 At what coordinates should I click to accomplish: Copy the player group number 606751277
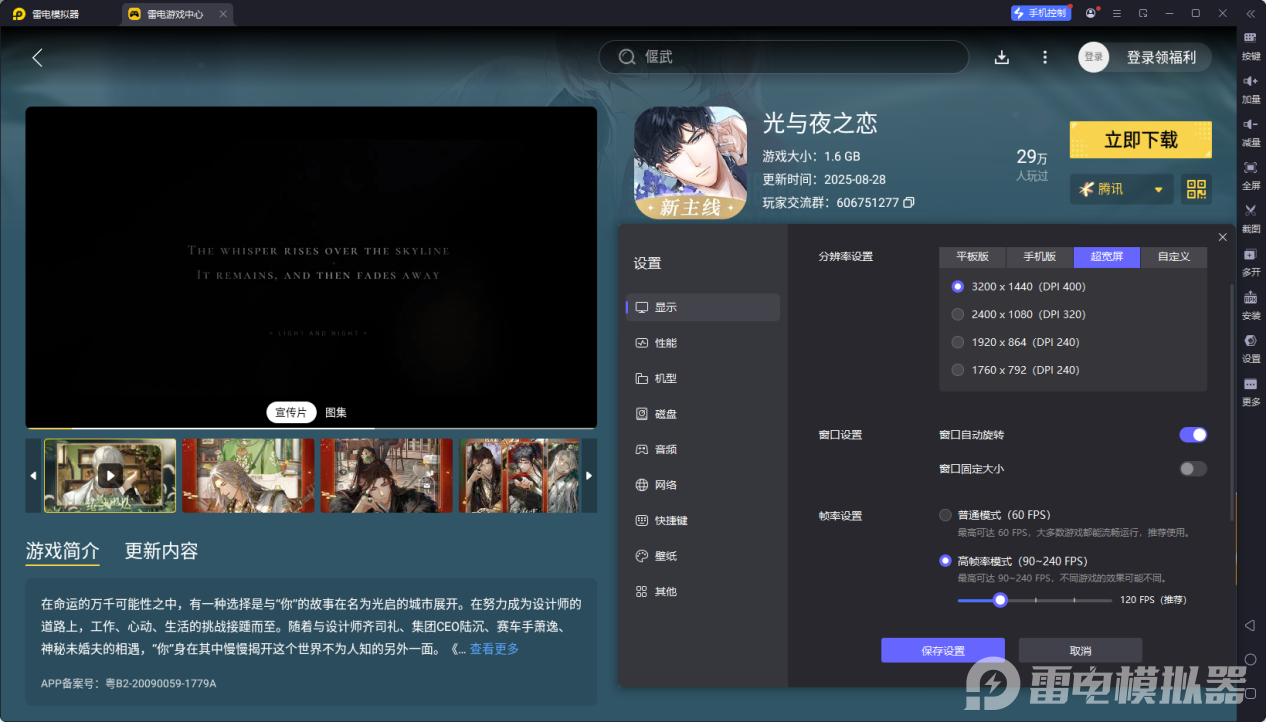point(909,203)
